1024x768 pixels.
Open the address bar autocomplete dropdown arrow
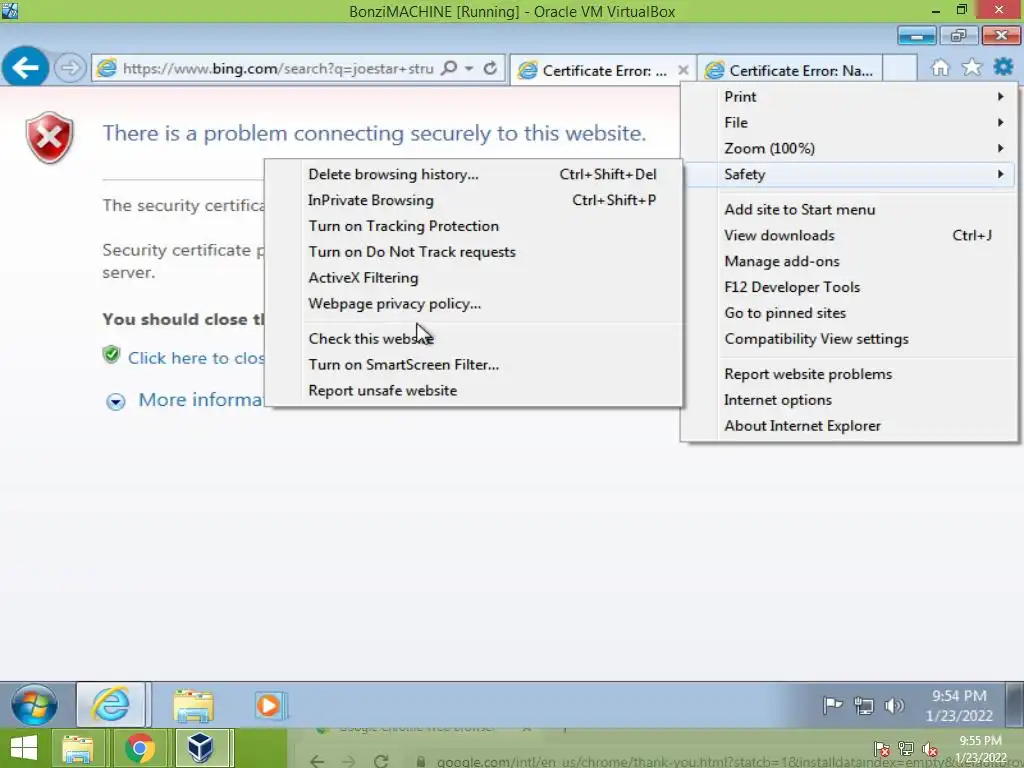469,68
